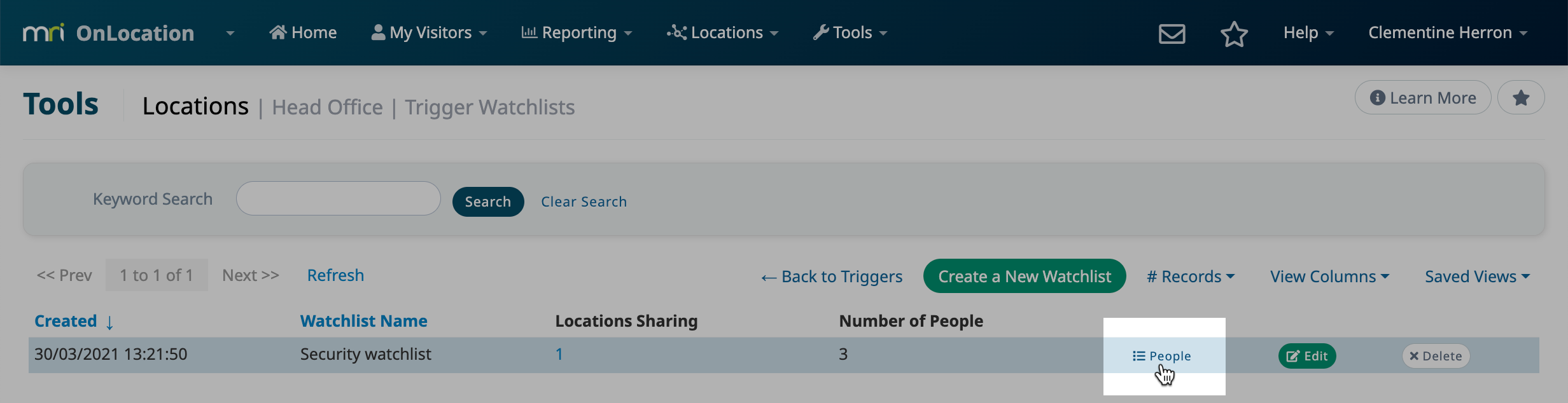Screen dimensions: 1568x403
Task: Click the Number of People value 3
Action: click(x=843, y=354)
